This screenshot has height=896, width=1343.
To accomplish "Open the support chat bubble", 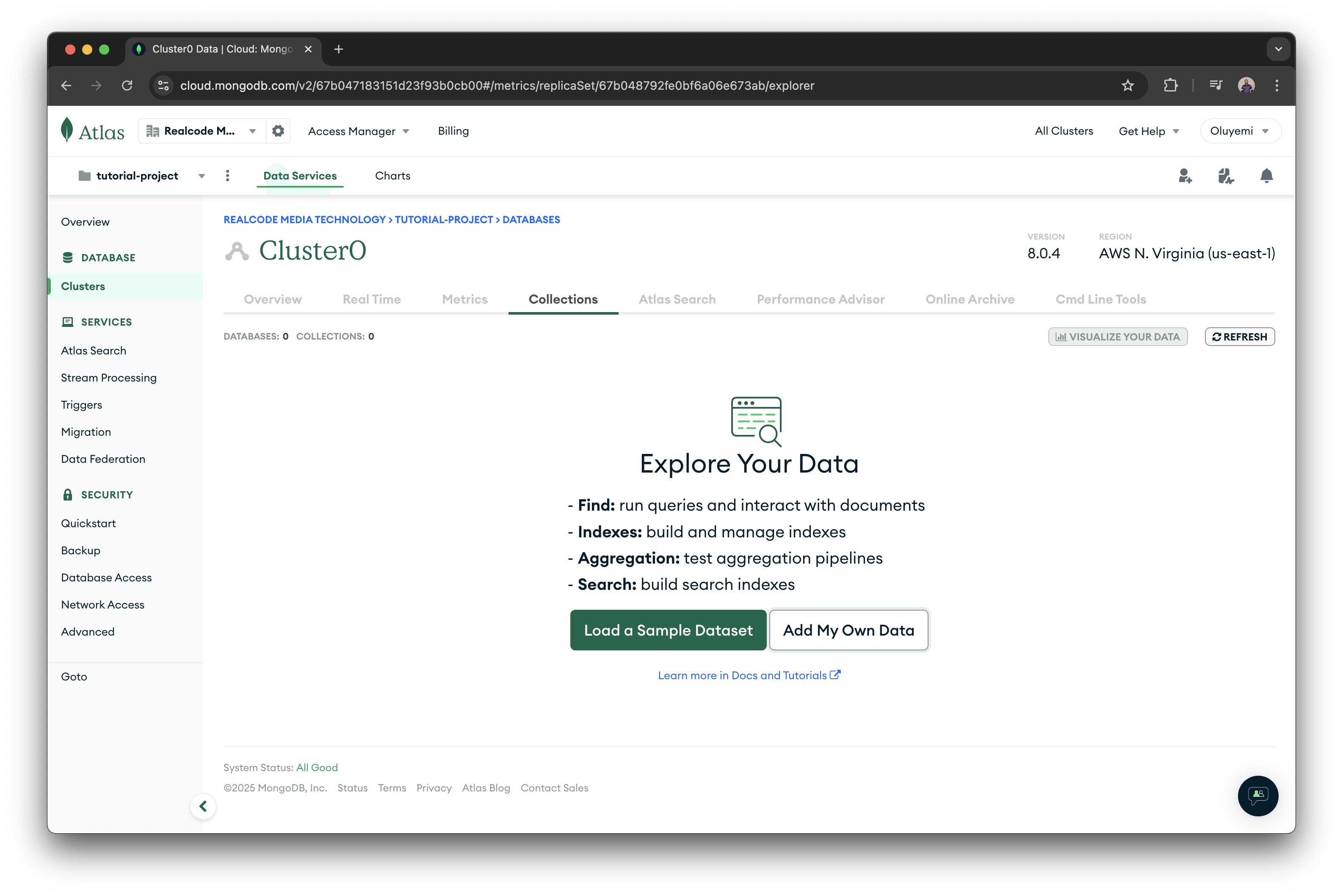I will 1258,795.
